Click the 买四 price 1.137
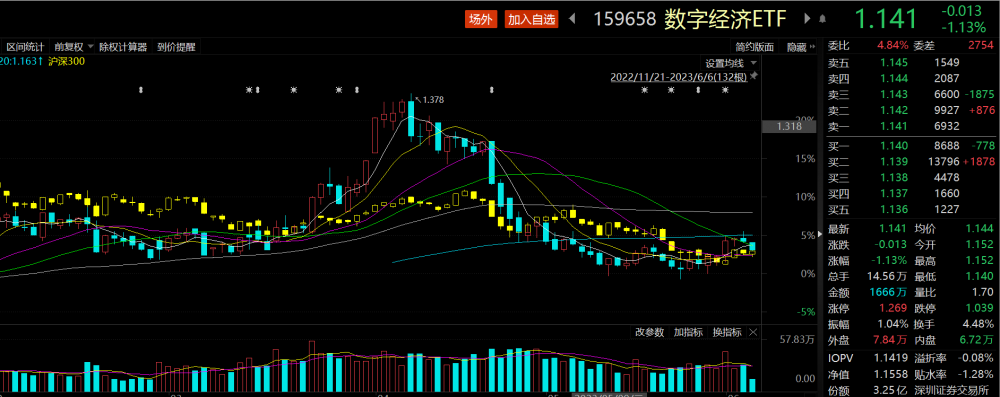The height and width of the screenshot is (397, 1000). click(892, 193)
